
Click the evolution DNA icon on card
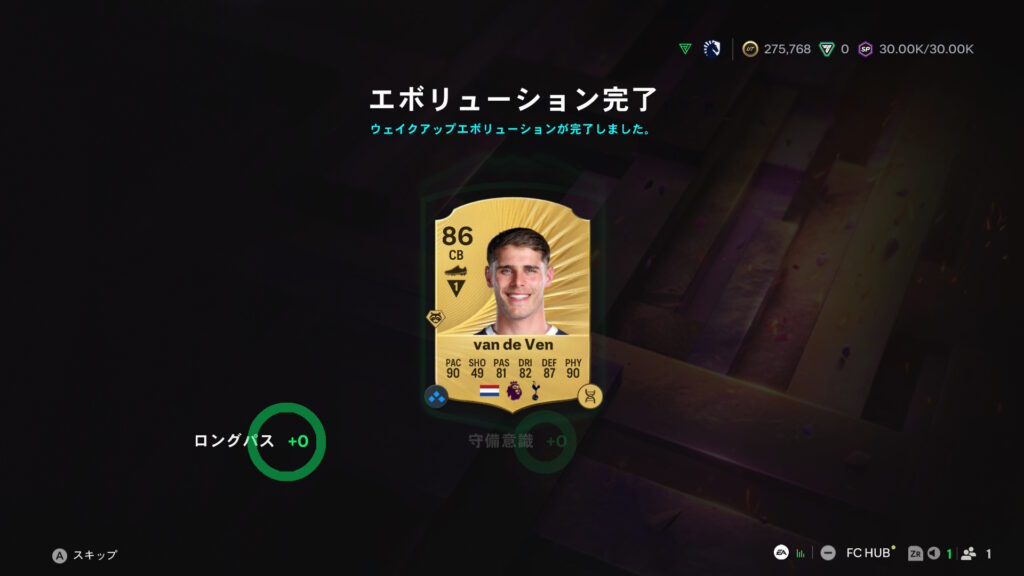590,396
